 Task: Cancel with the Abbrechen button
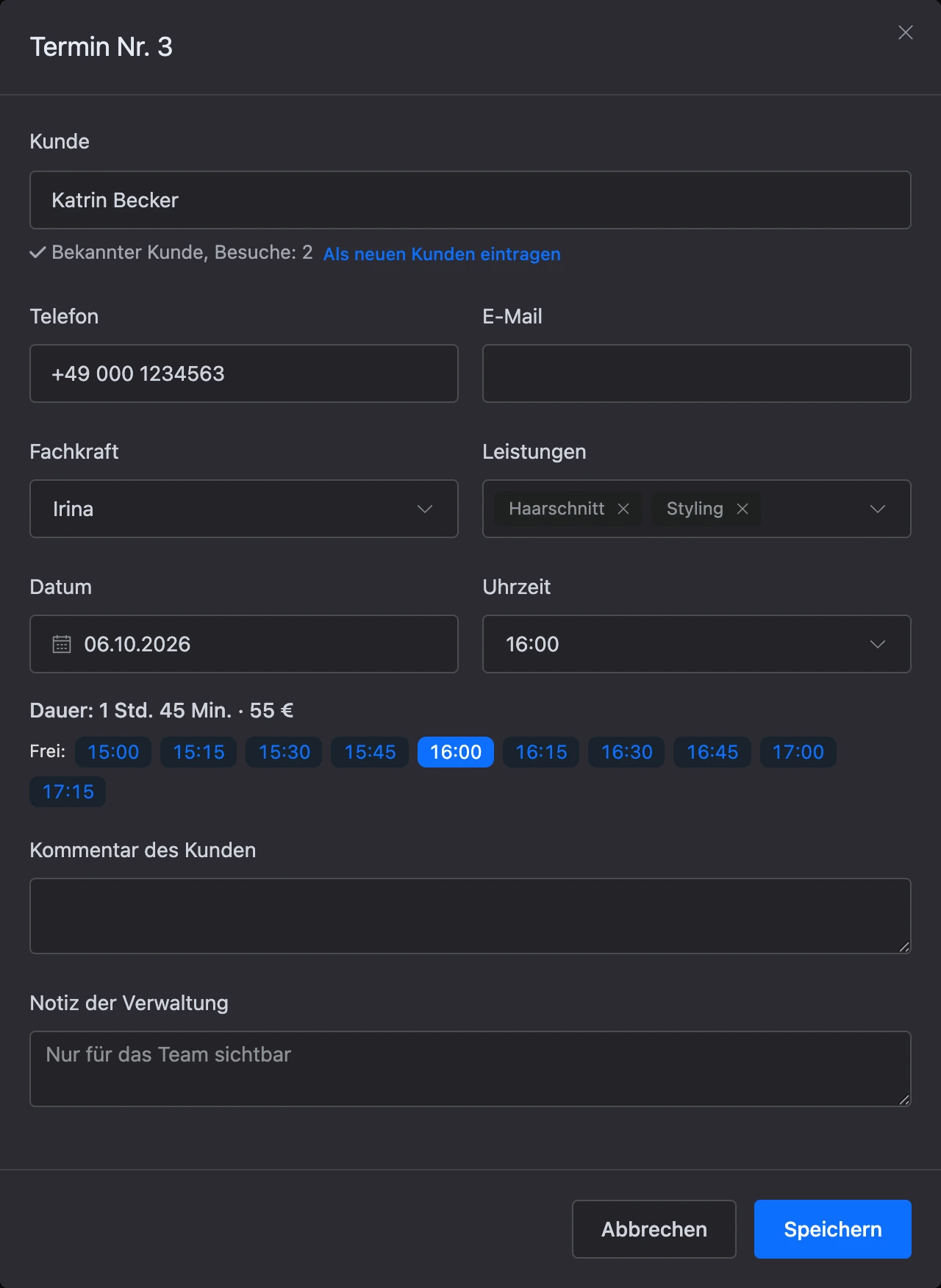pos(654,1229)
